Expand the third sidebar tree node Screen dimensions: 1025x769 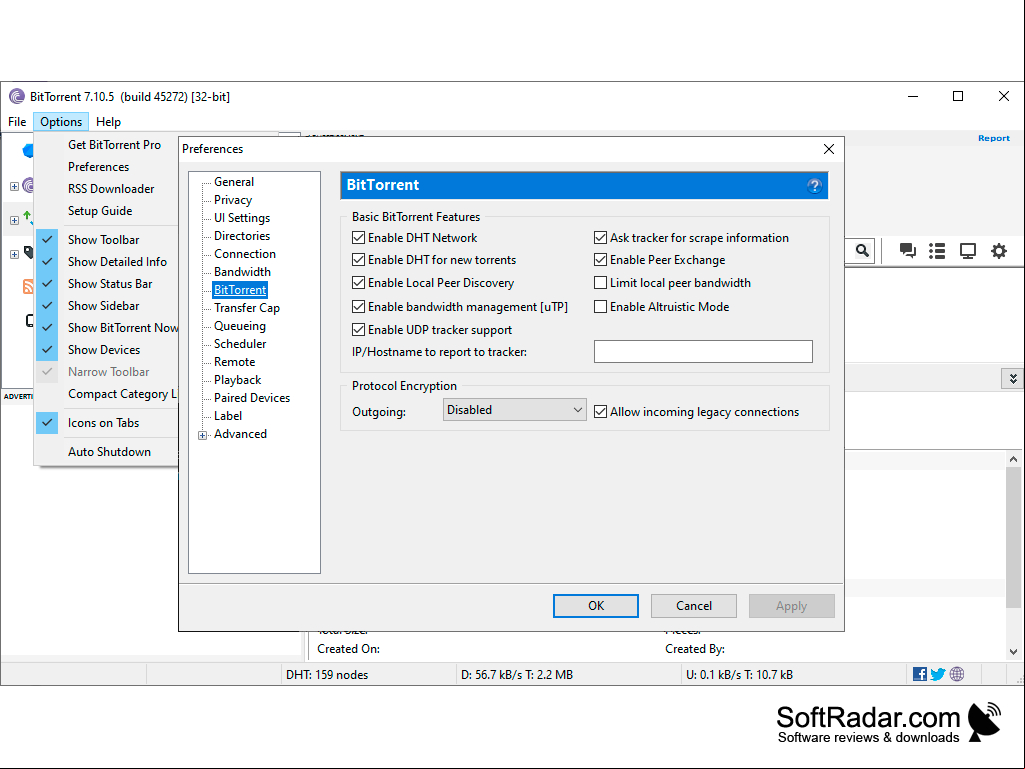pos(14,254)
